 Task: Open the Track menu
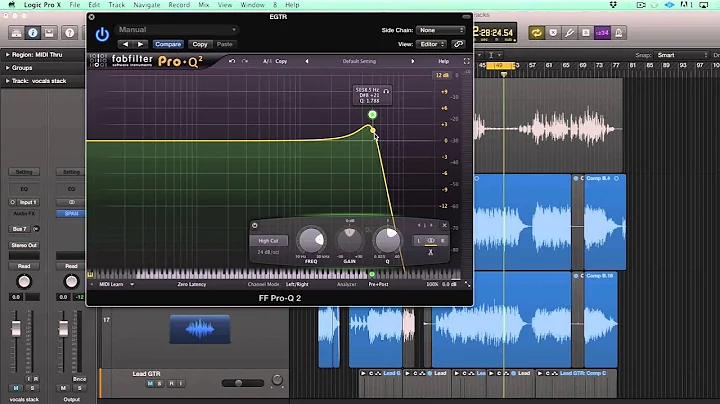pos(117,5)
